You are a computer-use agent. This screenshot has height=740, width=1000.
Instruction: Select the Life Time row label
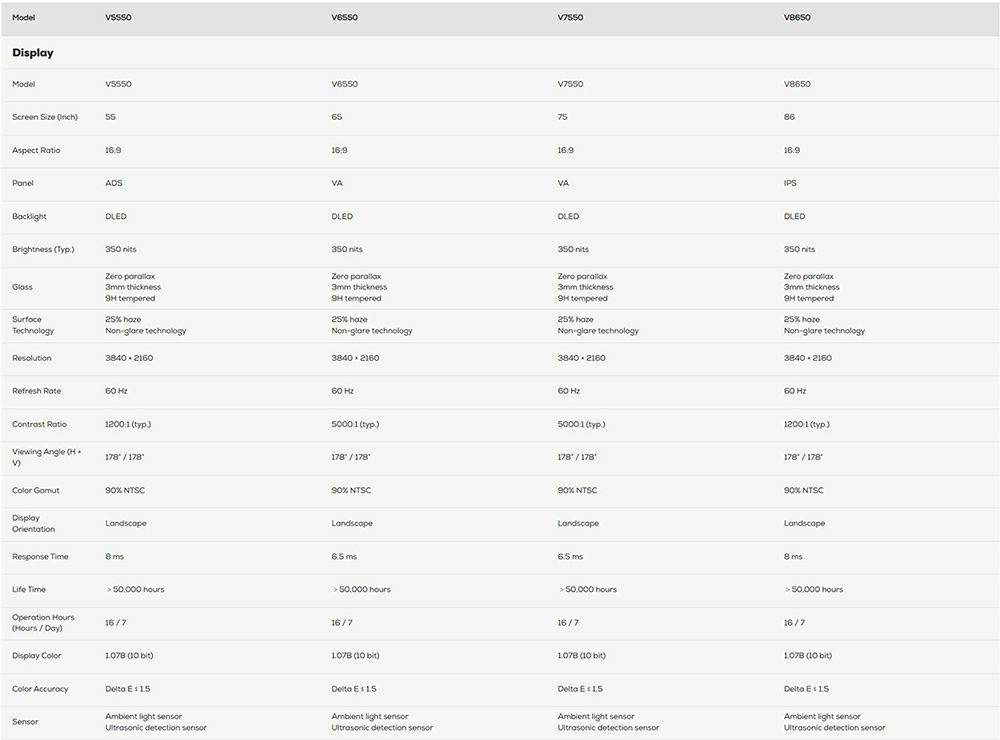click(x=29, y=589)
